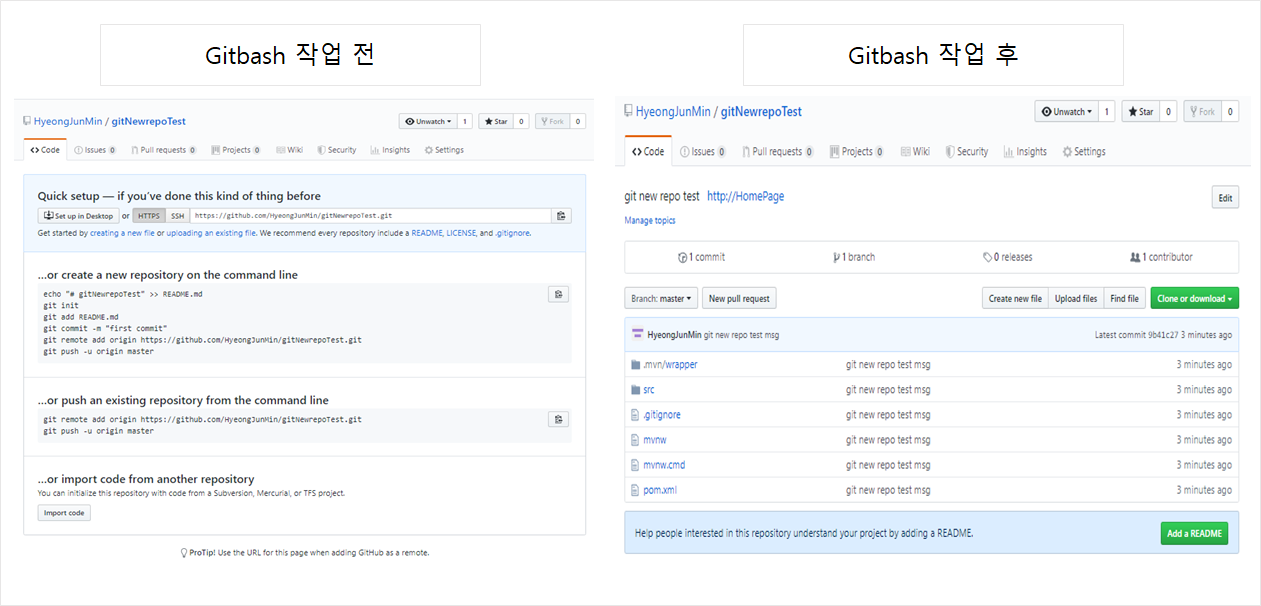Click the .gitignore link in quick setup text
The width and height of the screenshot is (1261, 606).
coord(513,233)
